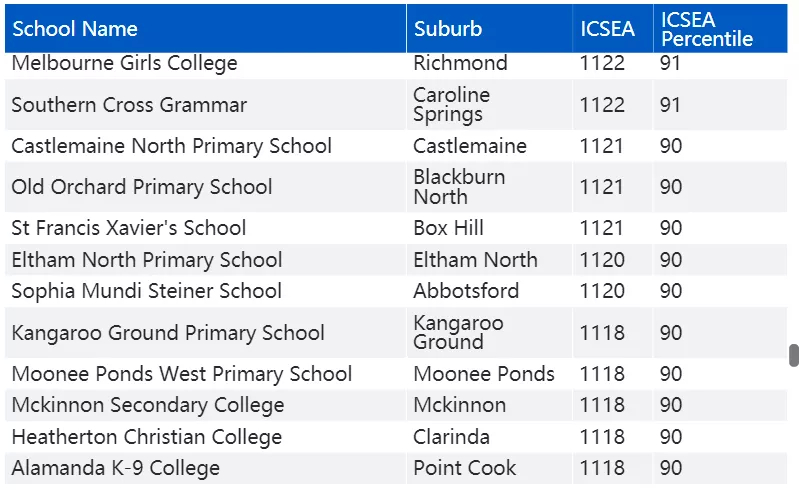
Task: Click Sophia Mundi Steiner School name
Action: click(x=147, y=291)
